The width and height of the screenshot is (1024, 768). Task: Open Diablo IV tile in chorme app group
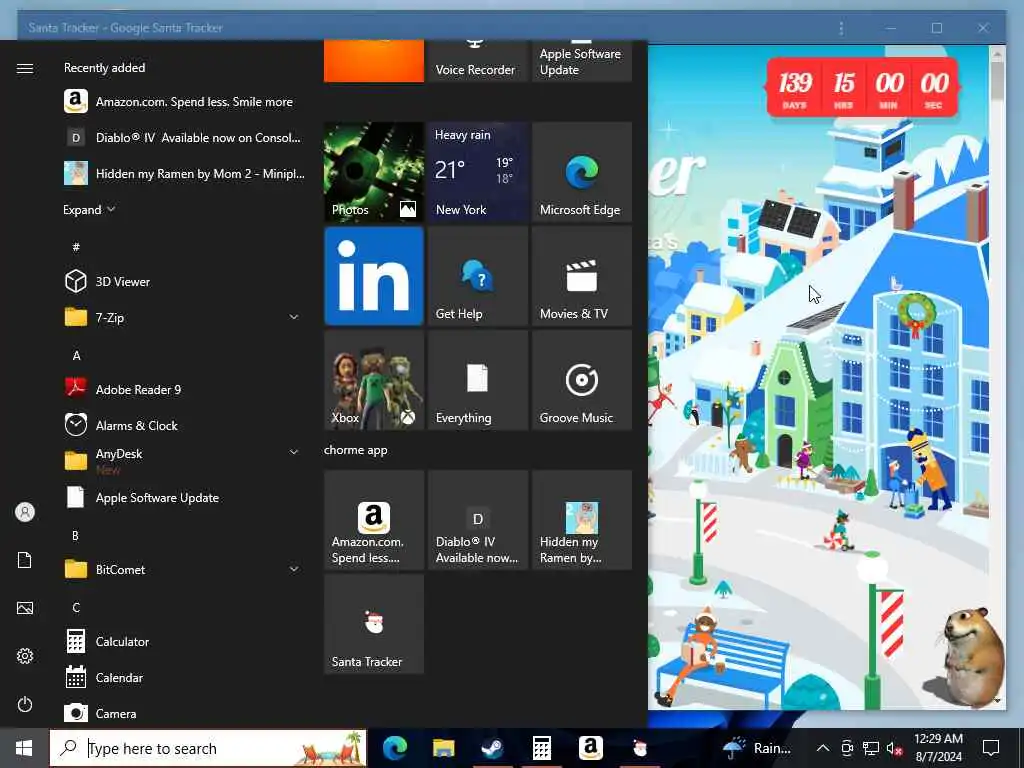[x=477, y=520]
